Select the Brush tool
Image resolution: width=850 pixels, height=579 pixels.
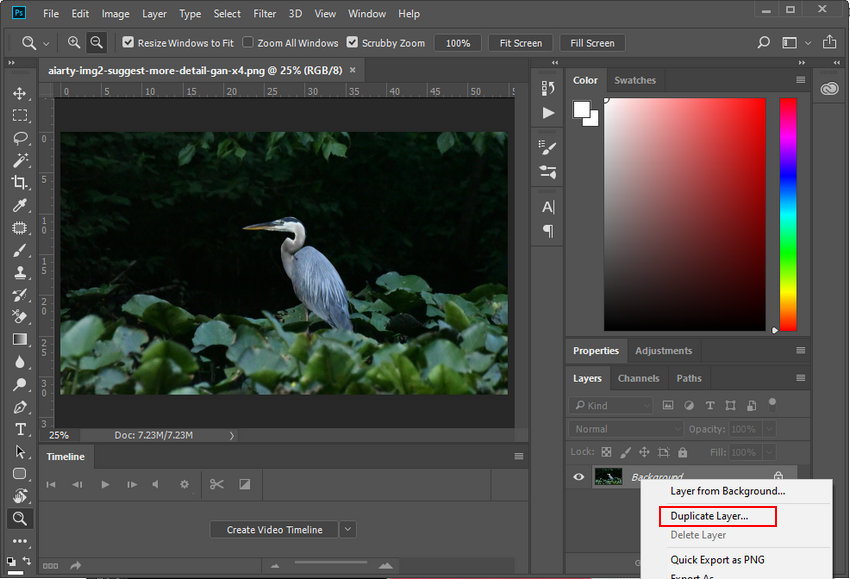point(20,249)
